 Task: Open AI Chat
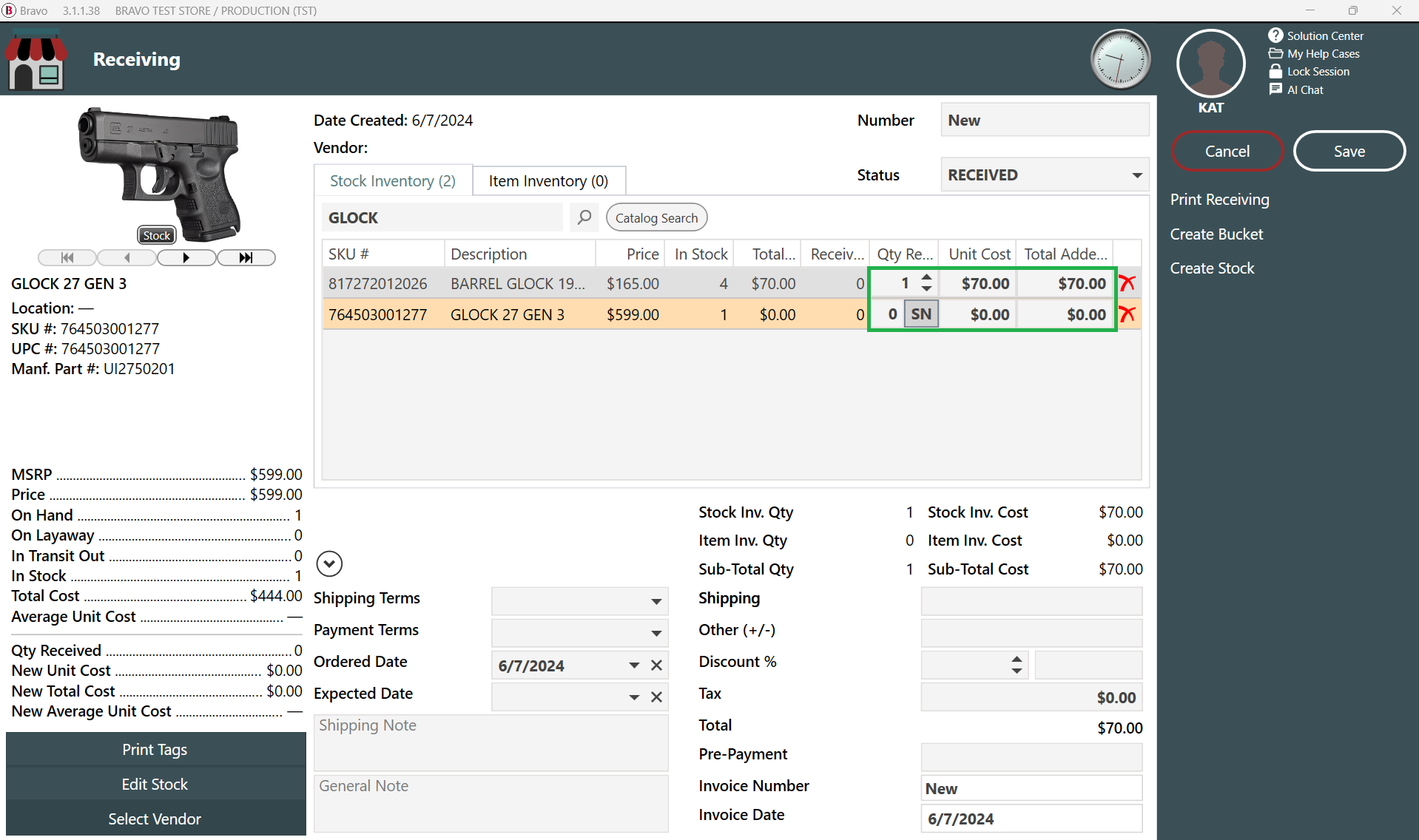pos(1296,89)
